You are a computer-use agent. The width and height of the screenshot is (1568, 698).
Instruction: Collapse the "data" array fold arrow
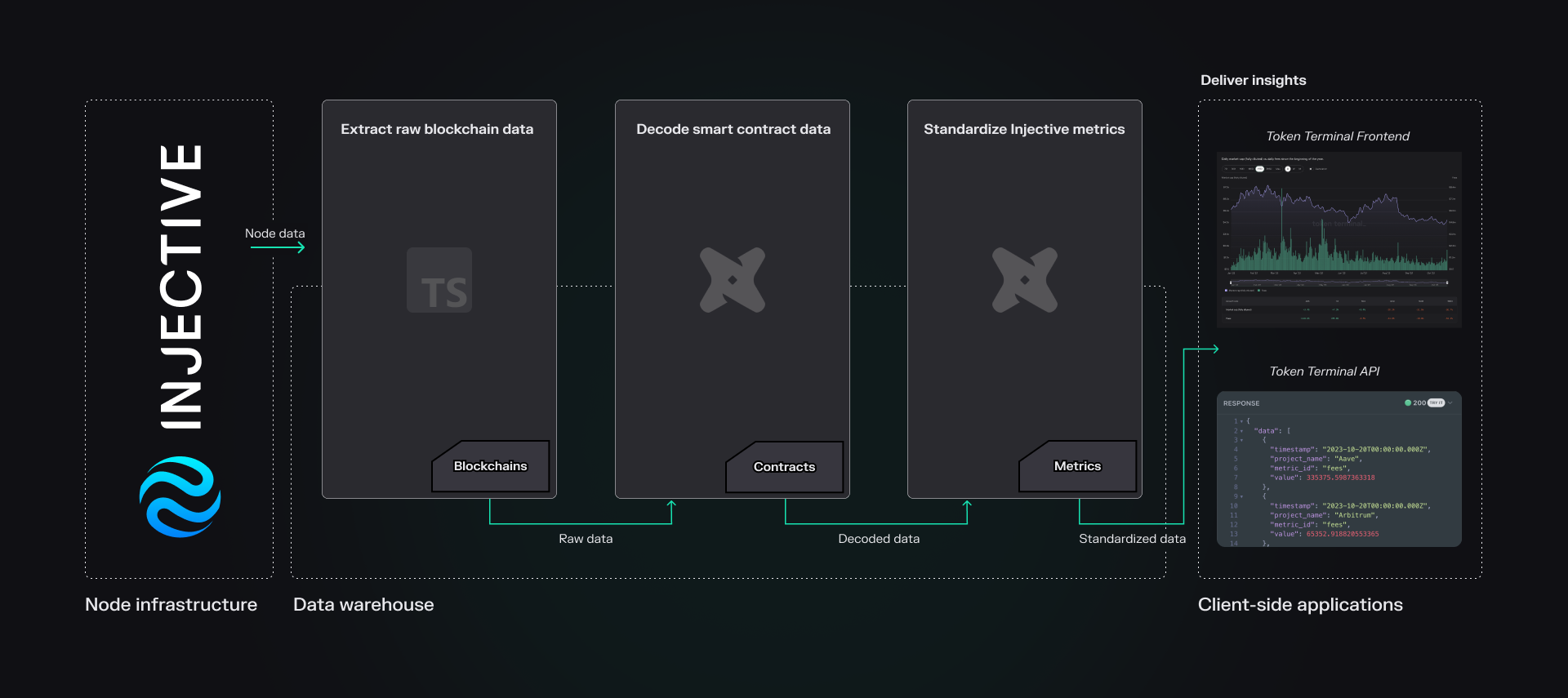[x=1241, y=431]
